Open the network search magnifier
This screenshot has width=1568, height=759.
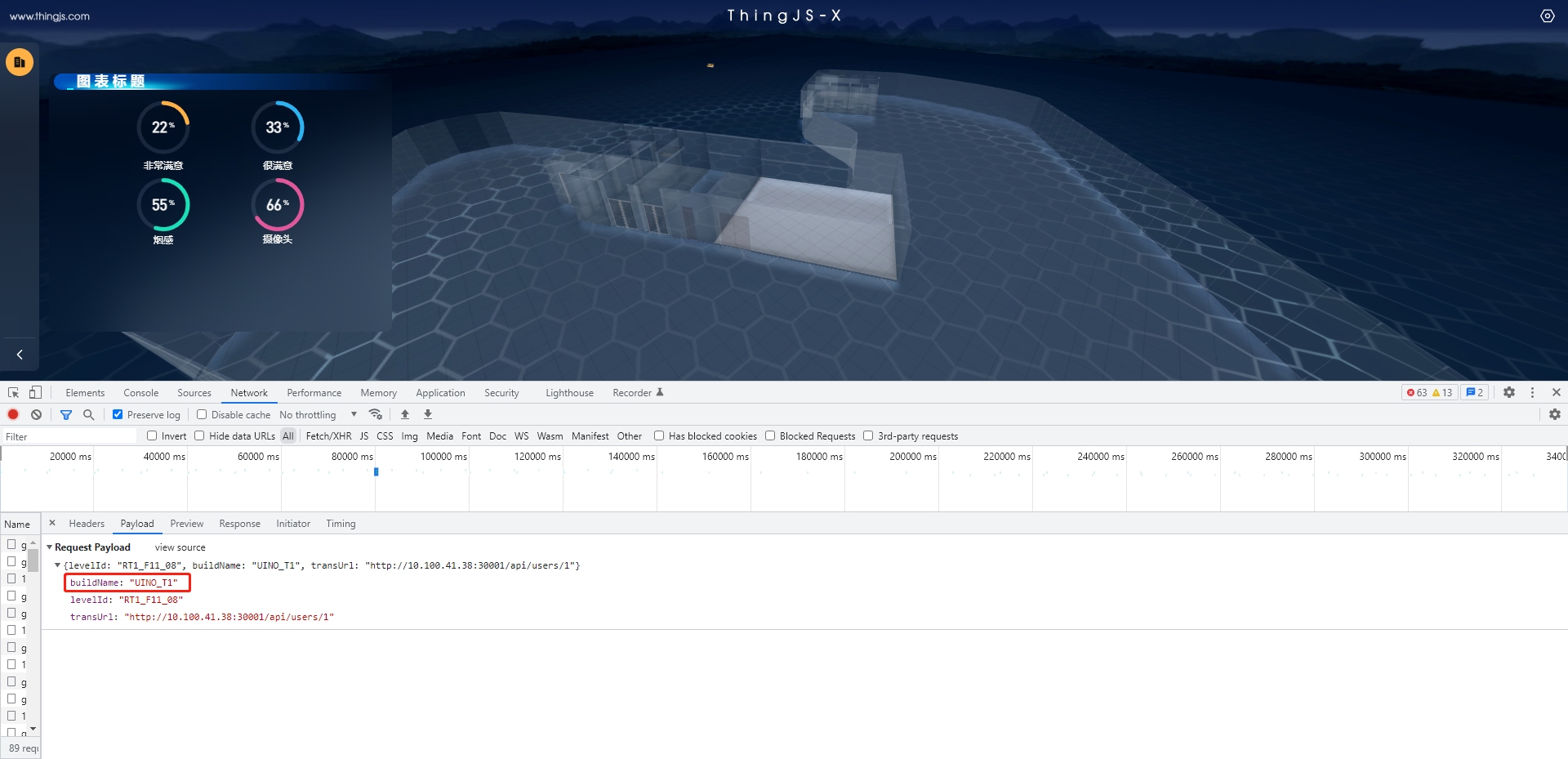pos(89,415)
